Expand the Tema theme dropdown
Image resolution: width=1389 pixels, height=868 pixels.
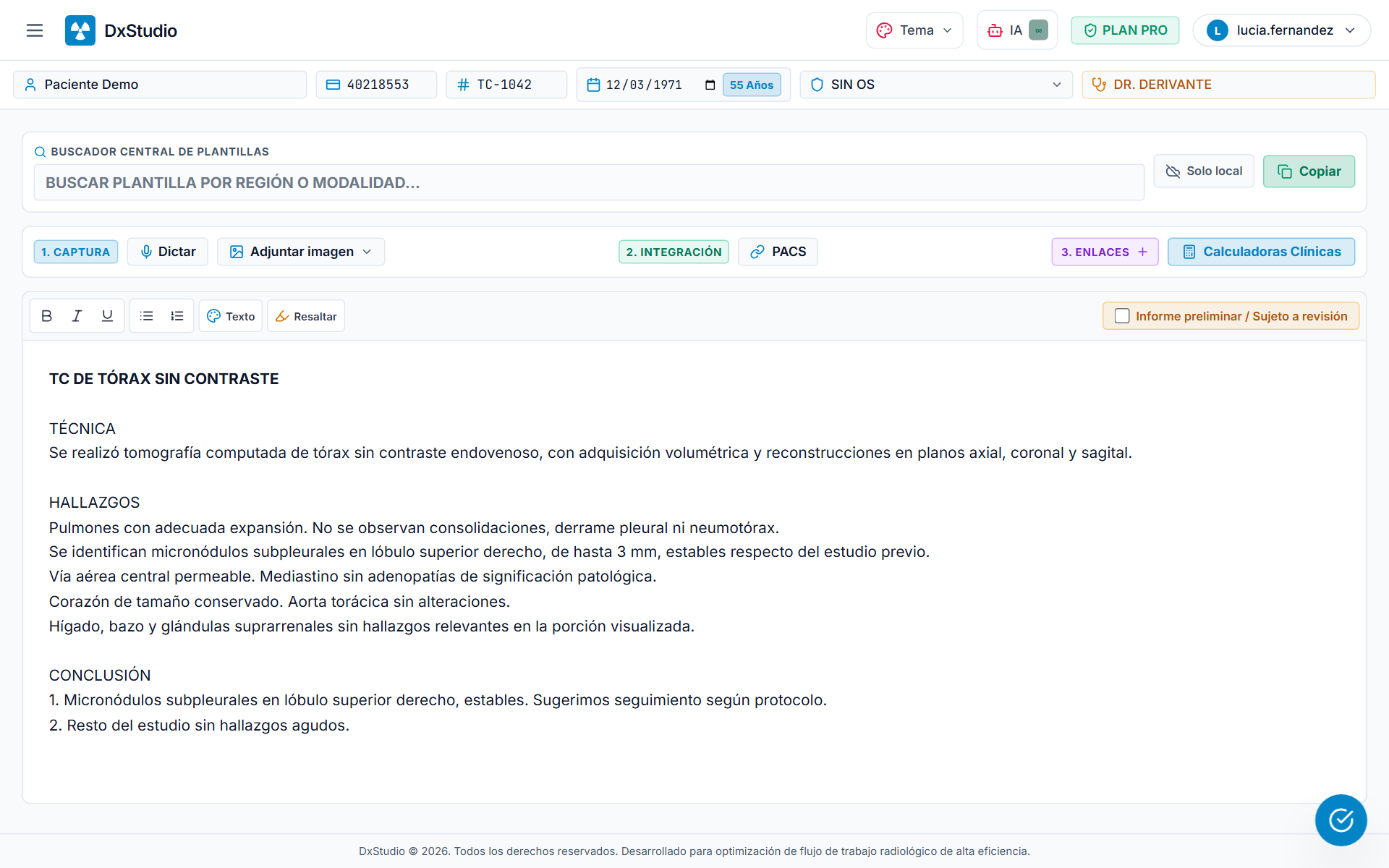[914, 30]
